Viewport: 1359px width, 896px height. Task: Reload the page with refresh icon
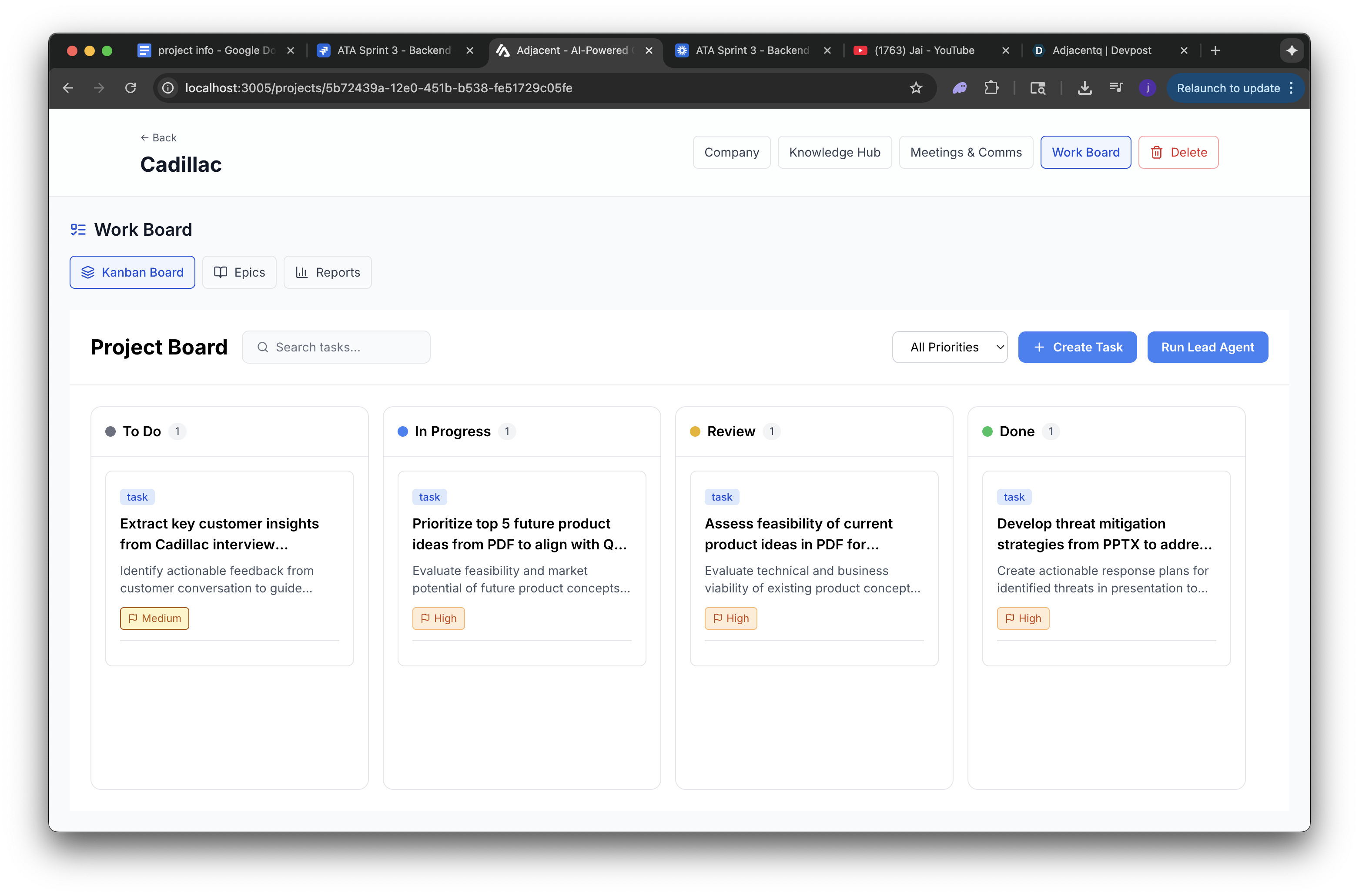click(131, 88)
